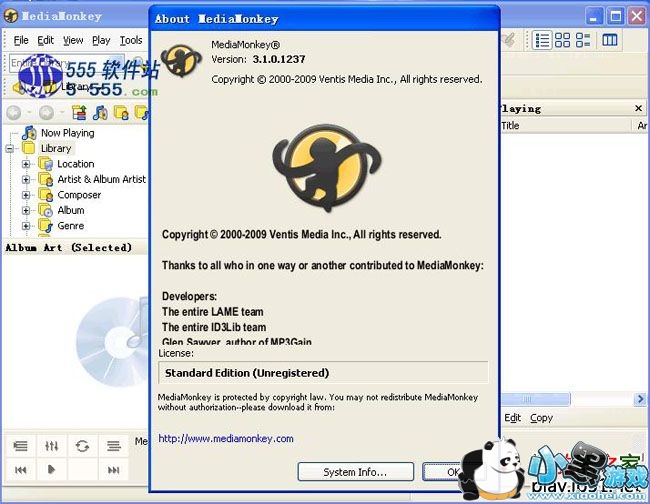This screenshot has height=504, width=650.
Task: Click OK in the About dialog
Action: coord(452,472)
